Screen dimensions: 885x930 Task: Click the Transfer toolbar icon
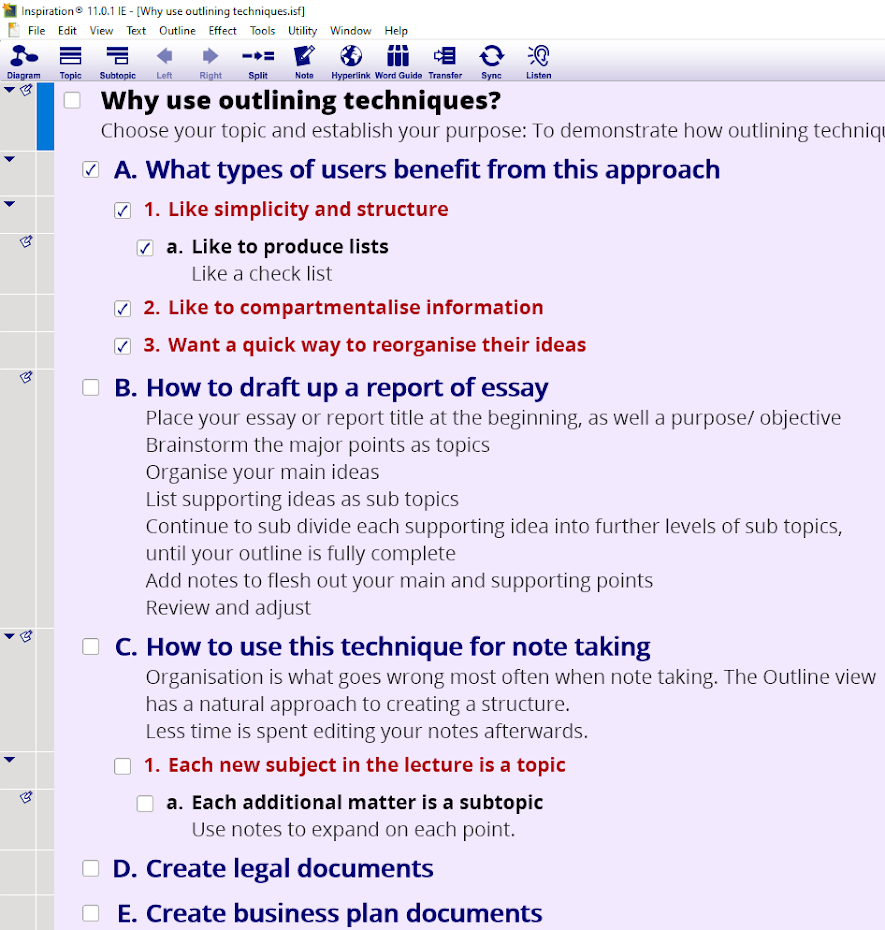click(445, 60)
